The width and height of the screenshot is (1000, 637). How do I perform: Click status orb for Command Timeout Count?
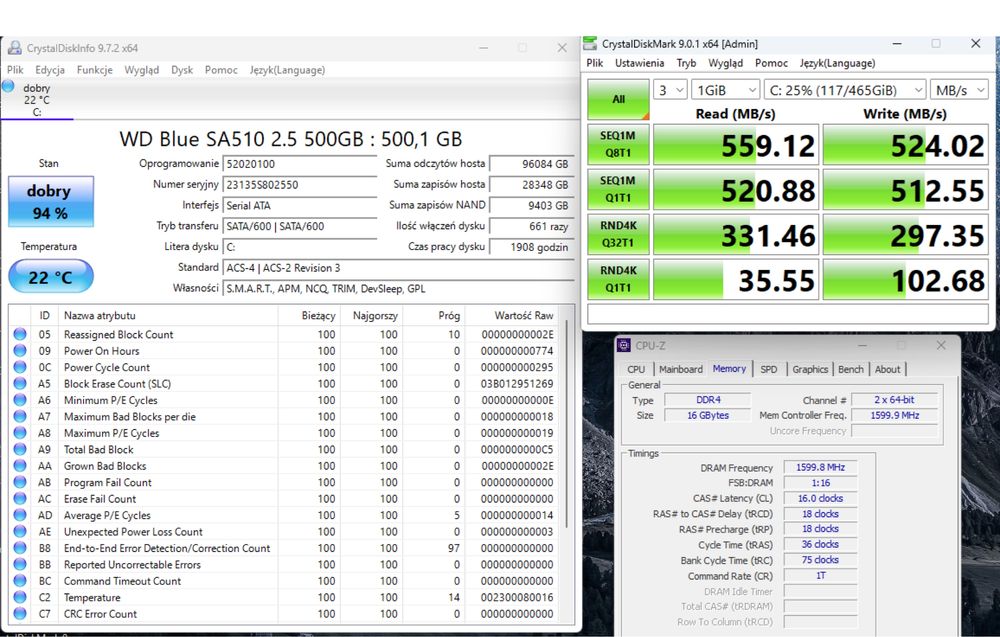point(20,581)
